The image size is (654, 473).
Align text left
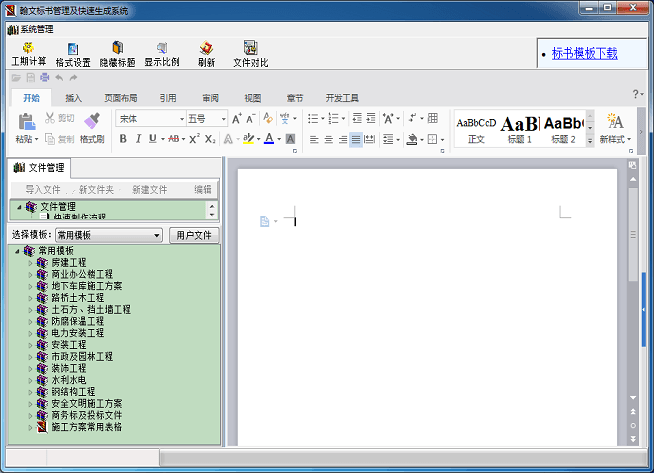point(314,139)
